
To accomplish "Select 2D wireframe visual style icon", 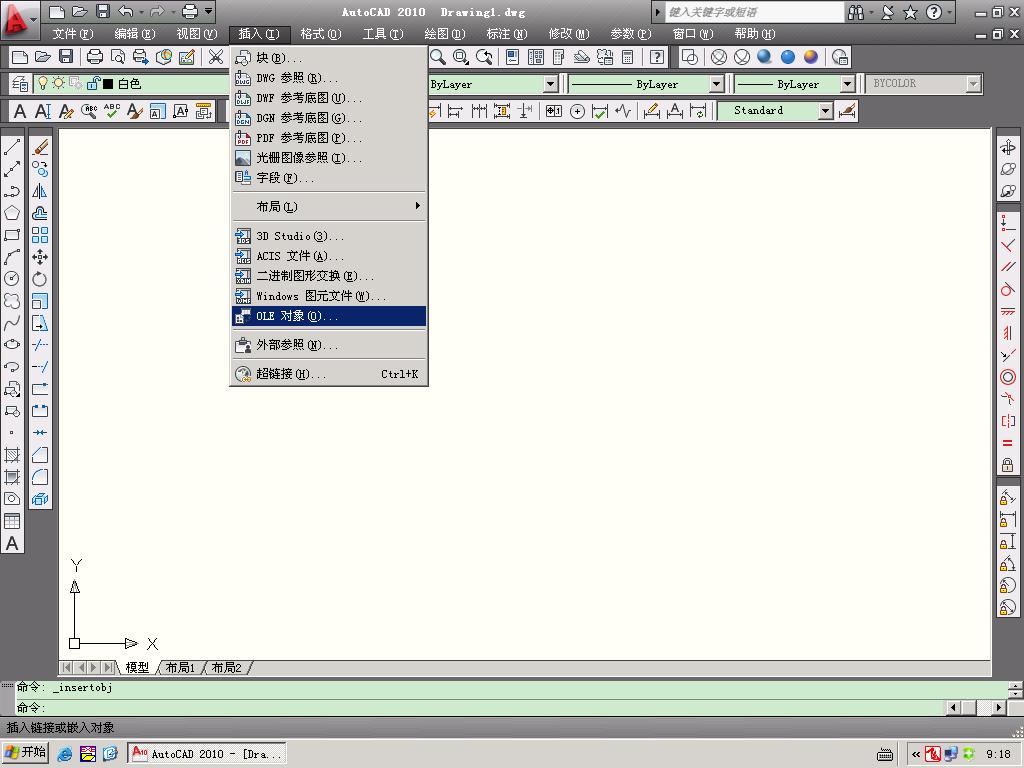I will tap(690, 57).
